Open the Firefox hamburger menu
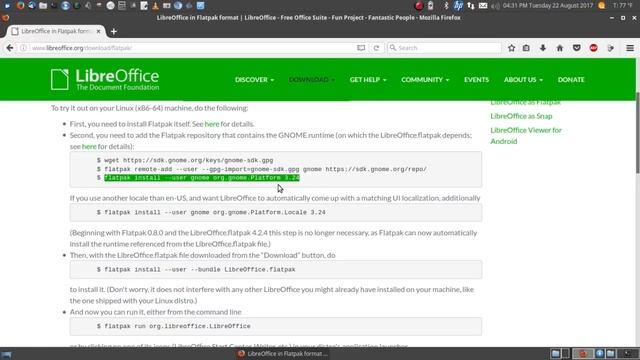Viewport: 640px width, 360px height. pyautogui.click(x=630, y=48)
